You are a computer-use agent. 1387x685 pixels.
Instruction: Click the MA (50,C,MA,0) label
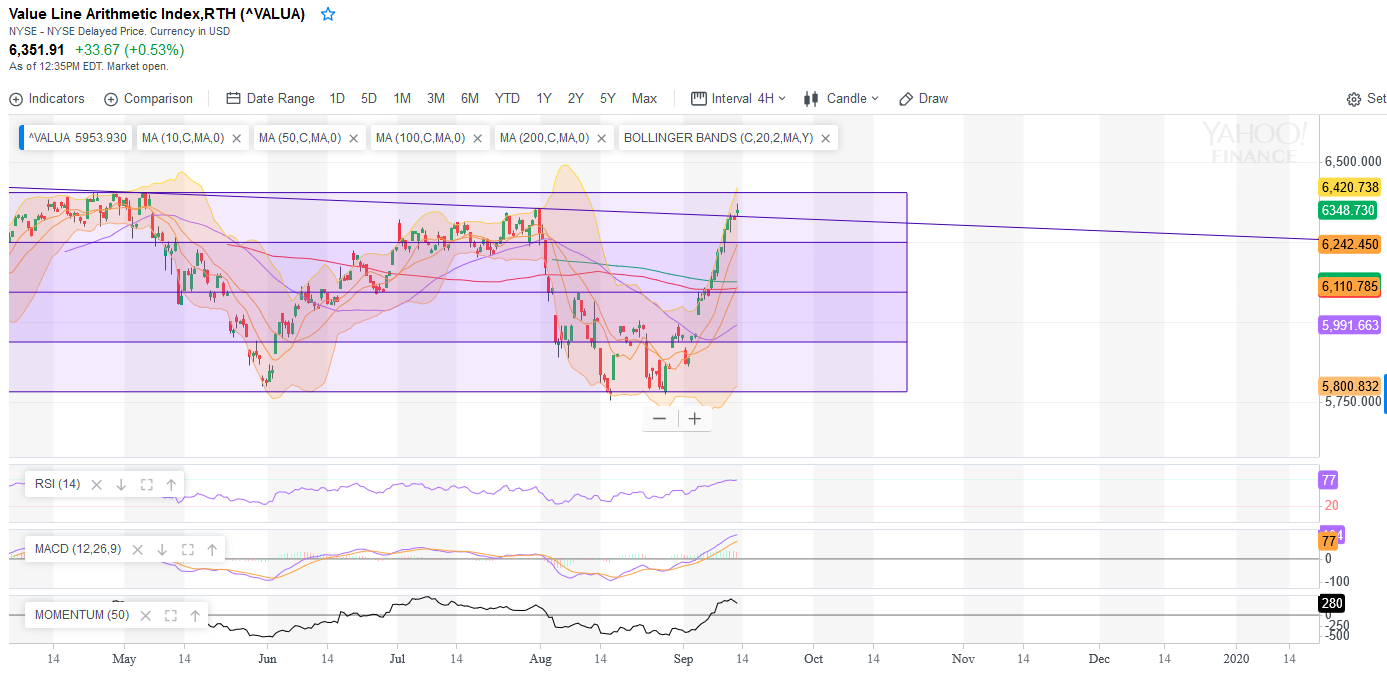pos(300,138)
